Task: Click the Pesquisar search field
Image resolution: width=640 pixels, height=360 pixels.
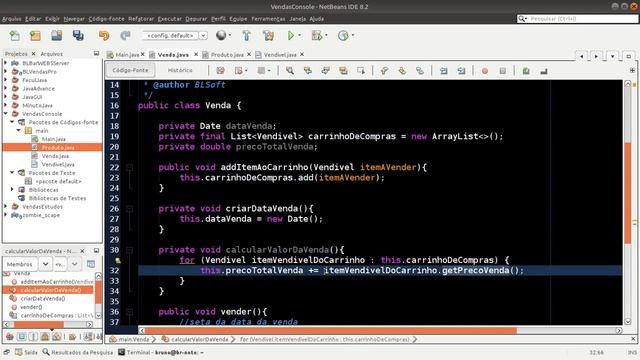Action: [578, 19]
